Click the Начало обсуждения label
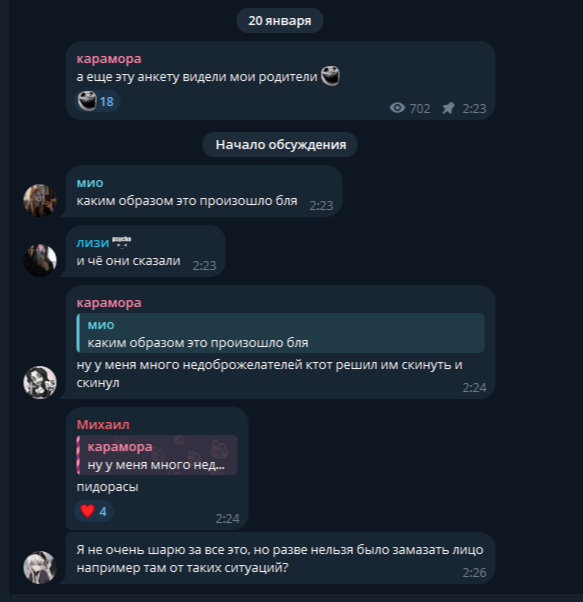This screenshot has width=583, height=602. point(280,144)
